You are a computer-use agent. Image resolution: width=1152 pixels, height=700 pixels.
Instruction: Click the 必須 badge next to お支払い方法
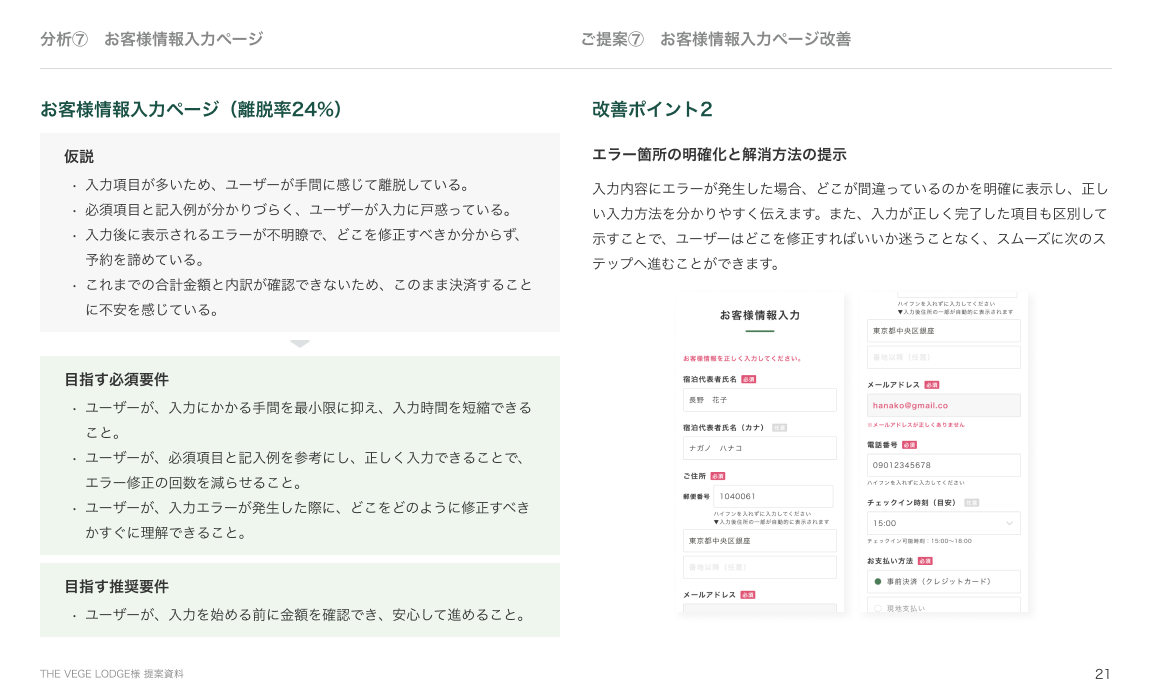[925, 561]
